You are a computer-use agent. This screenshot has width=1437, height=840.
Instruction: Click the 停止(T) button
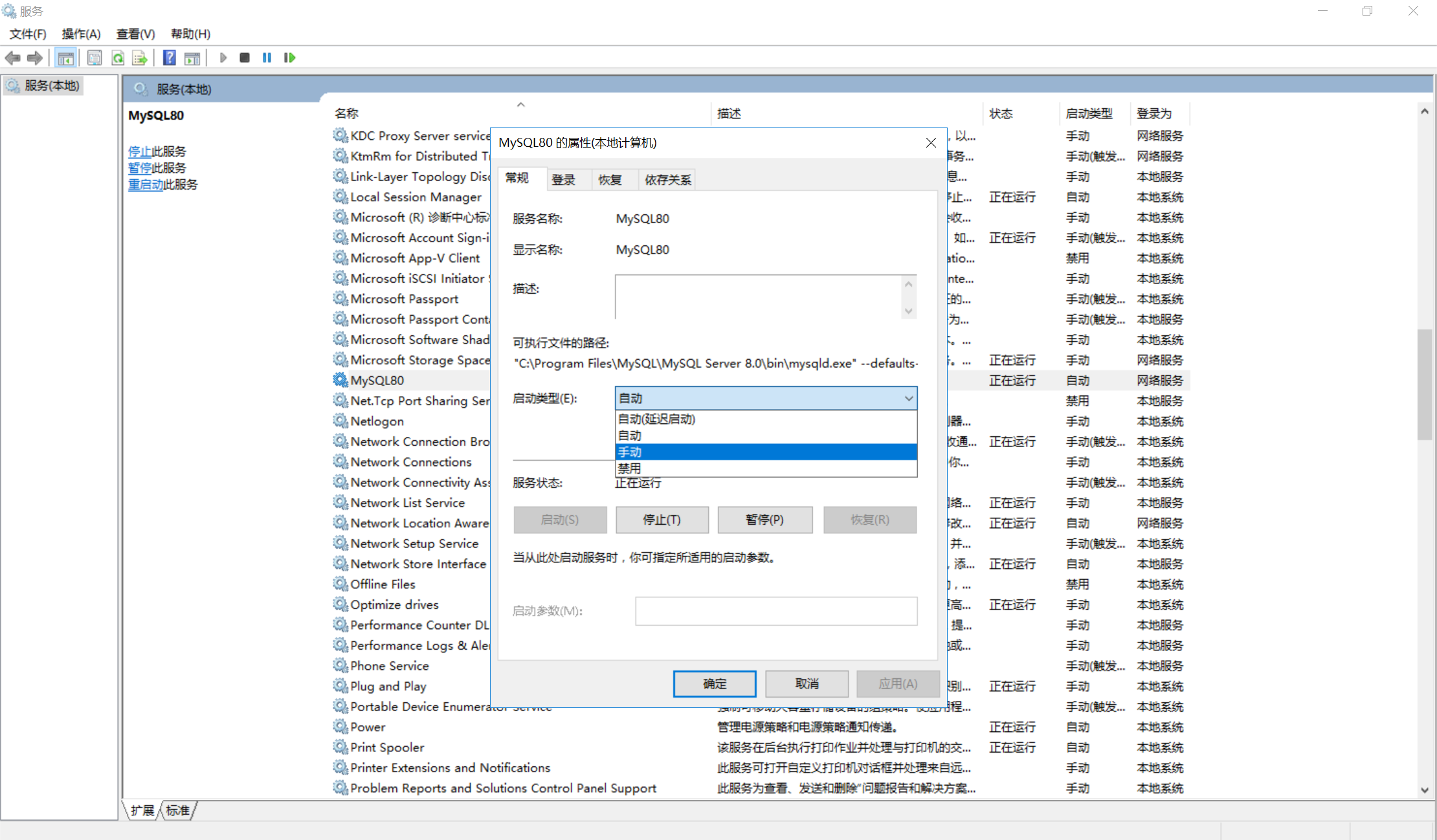pos(662,520)
